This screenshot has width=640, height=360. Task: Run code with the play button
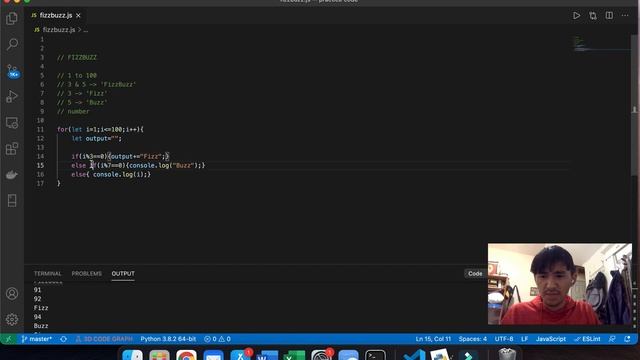(576, 16)
